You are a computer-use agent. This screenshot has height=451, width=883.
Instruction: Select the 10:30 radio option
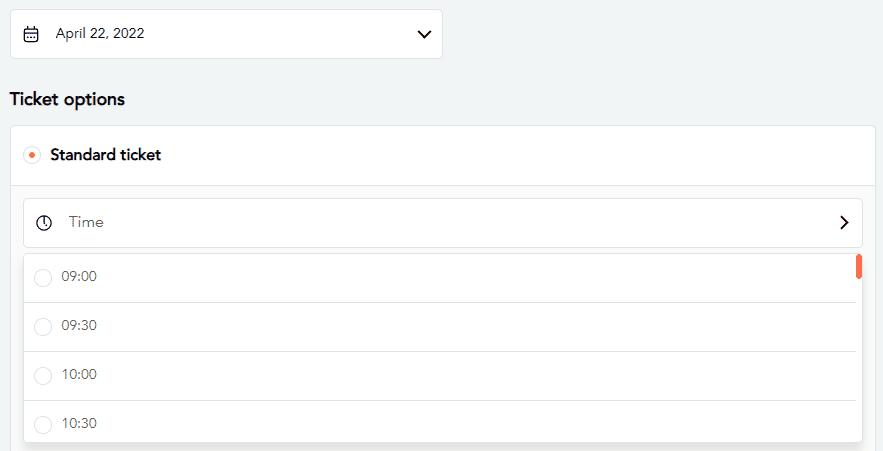pos(43,425)
